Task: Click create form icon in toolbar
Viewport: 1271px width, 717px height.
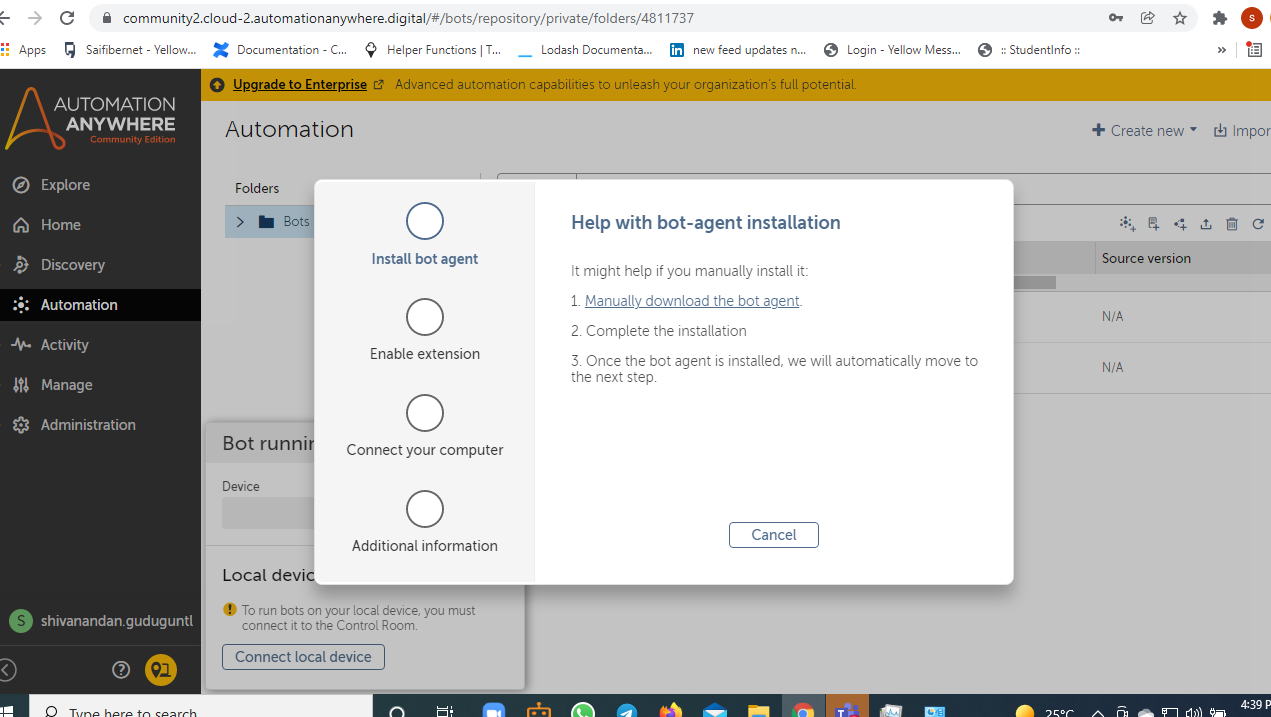Action: pyautogui.click(x=1153, y=224)
